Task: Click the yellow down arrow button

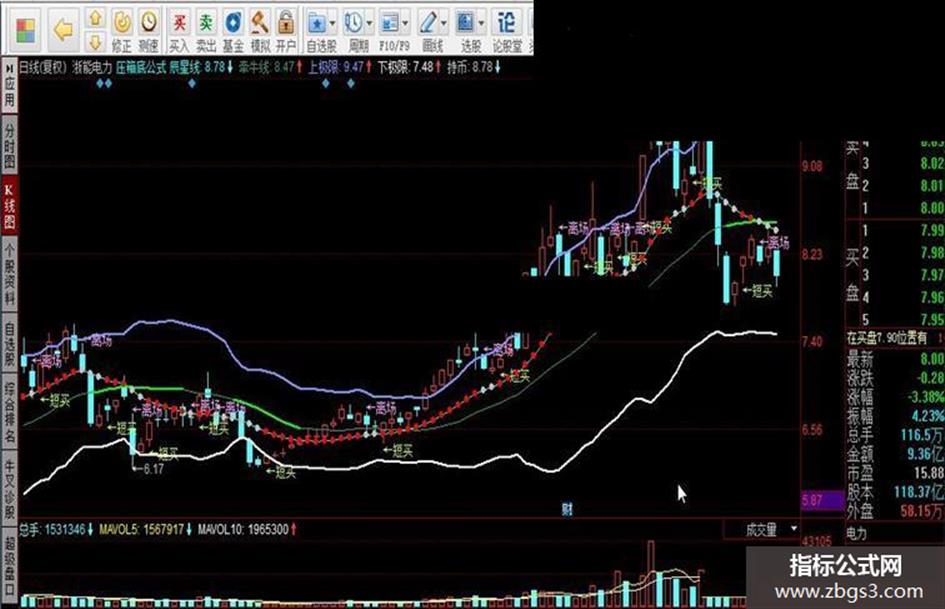Action: 95,42
